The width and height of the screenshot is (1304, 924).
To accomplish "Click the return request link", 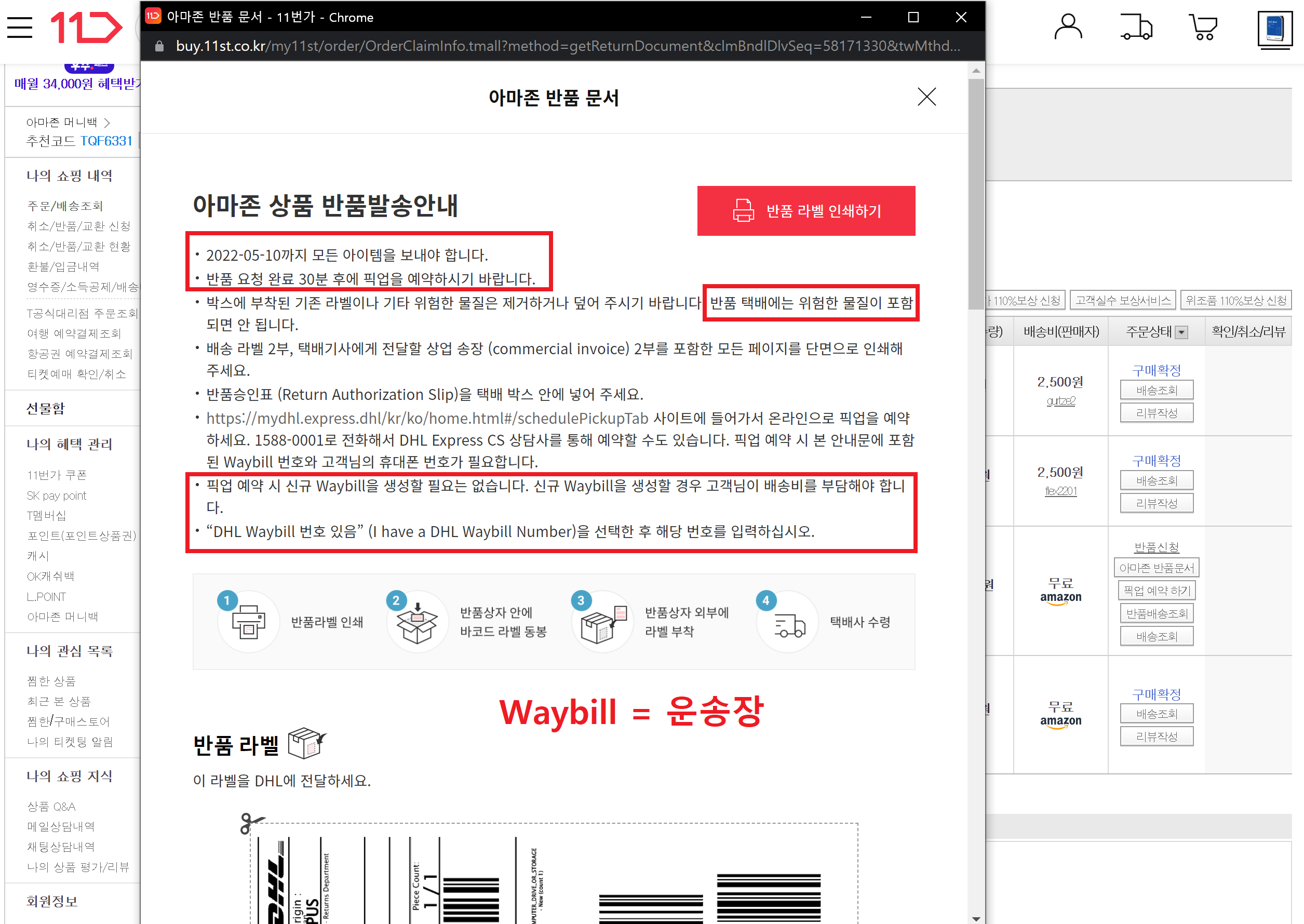I will (x=1156, y=547).
